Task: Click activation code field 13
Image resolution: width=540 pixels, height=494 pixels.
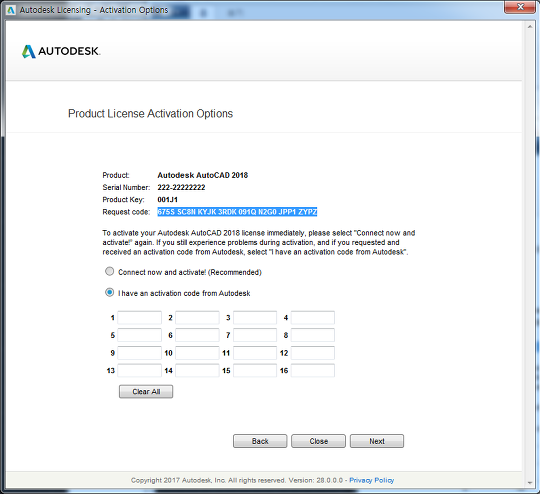Action: pyautogui.click(x=139, y=371)
